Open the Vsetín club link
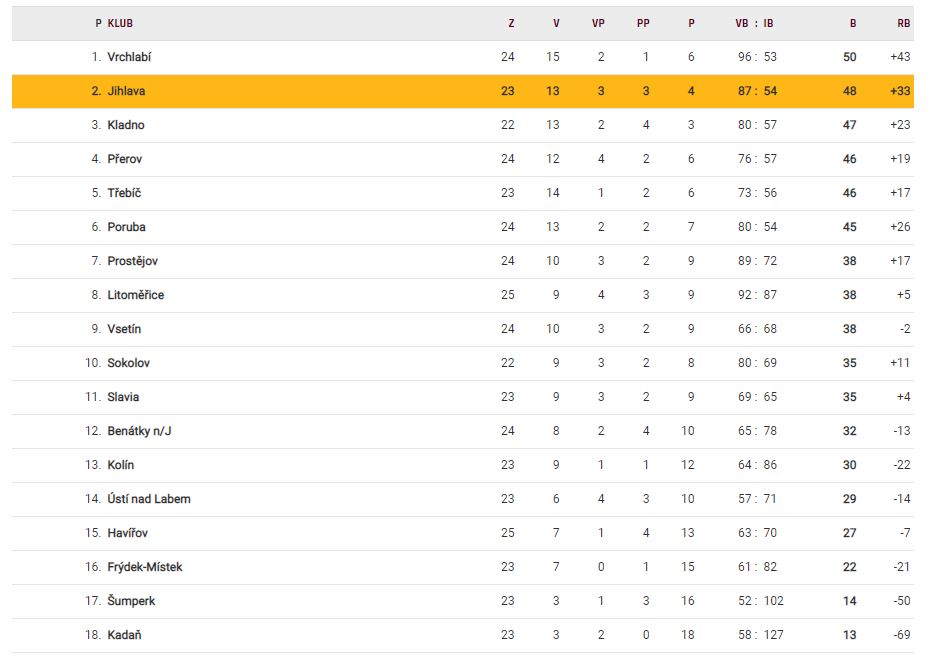The height and width of the screenshot is (659, 928). click(125, 329)
